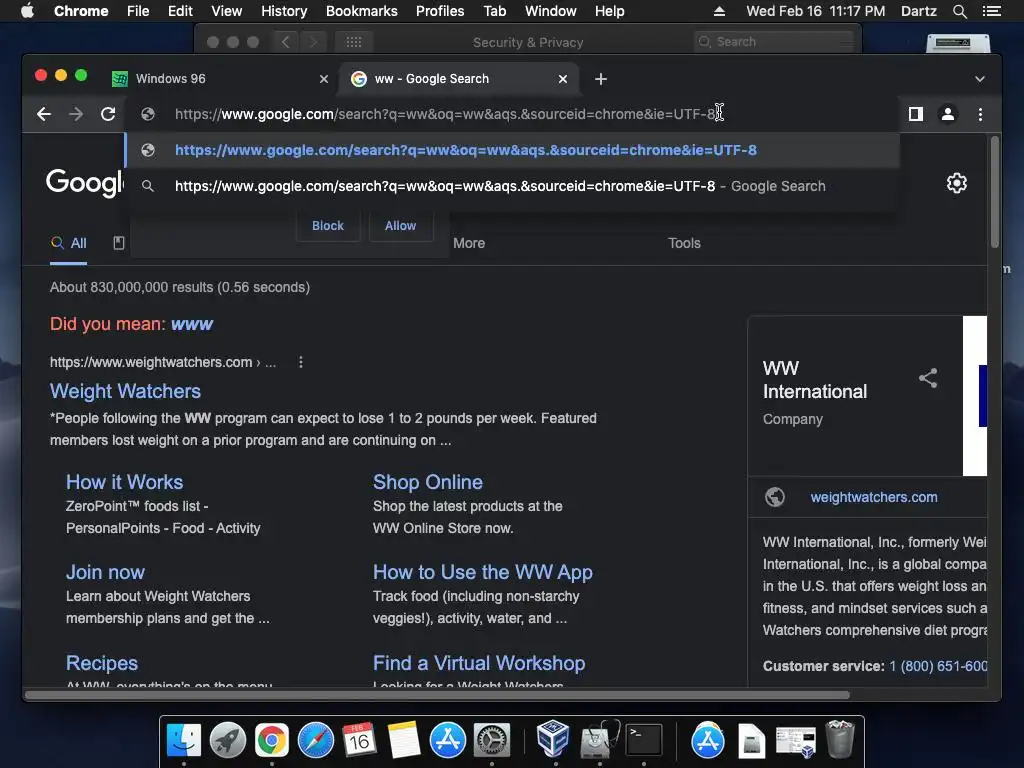Open the Tab menu
The height and width of the screenshot is (768, 1024).
point(494,11)
